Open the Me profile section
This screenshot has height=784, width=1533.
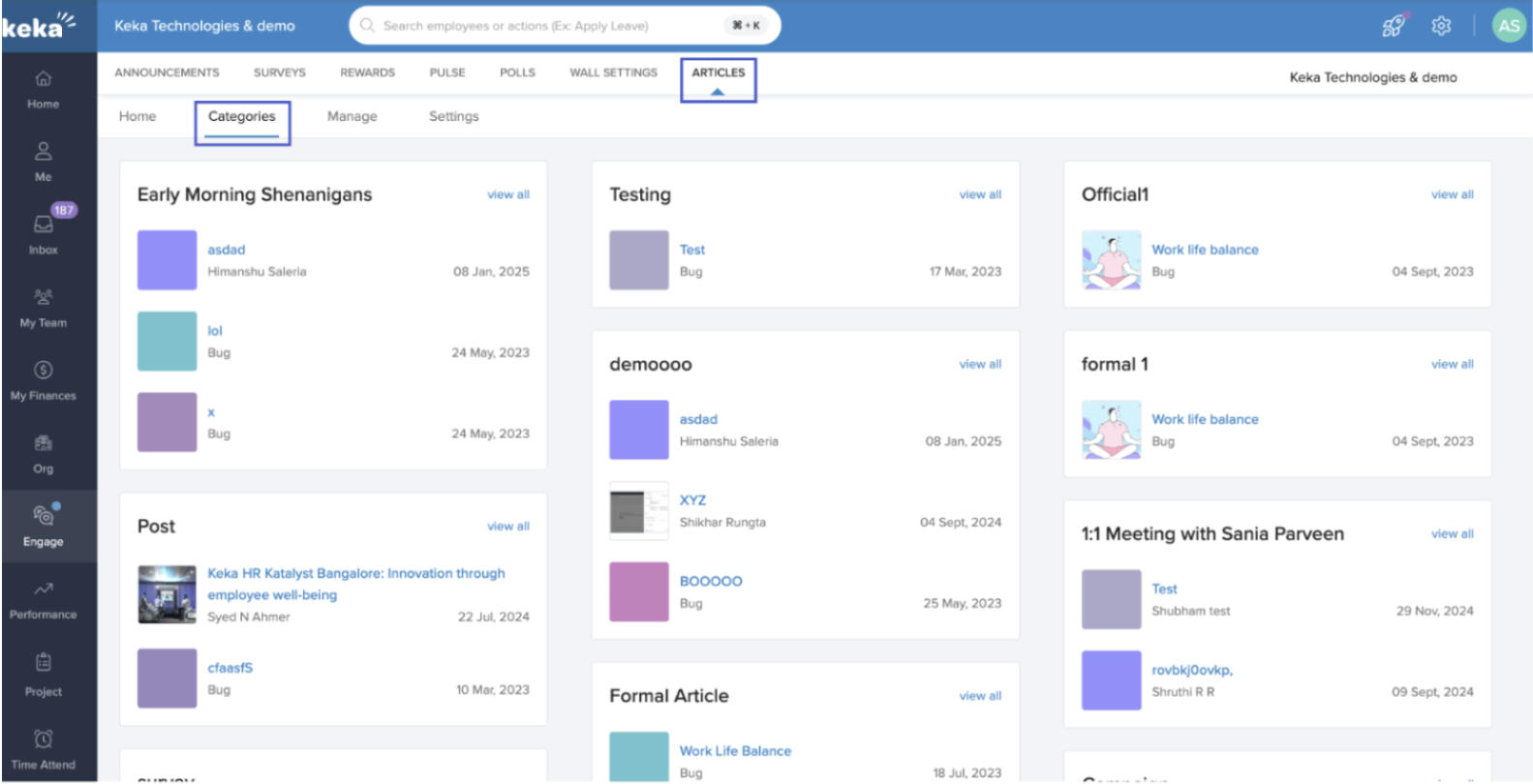coord(43,161)
